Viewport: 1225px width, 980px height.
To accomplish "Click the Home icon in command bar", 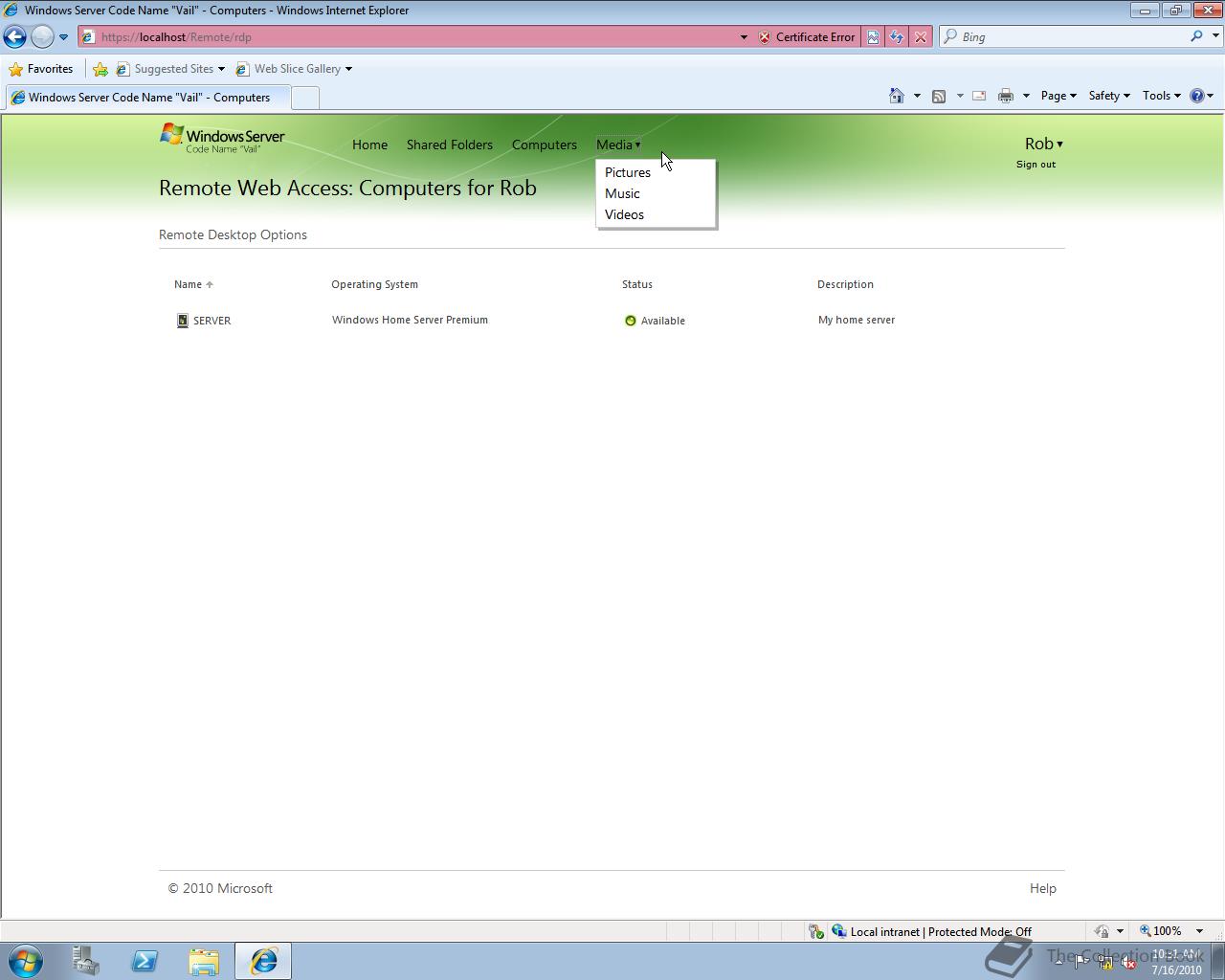I will (x=897, y=96).
